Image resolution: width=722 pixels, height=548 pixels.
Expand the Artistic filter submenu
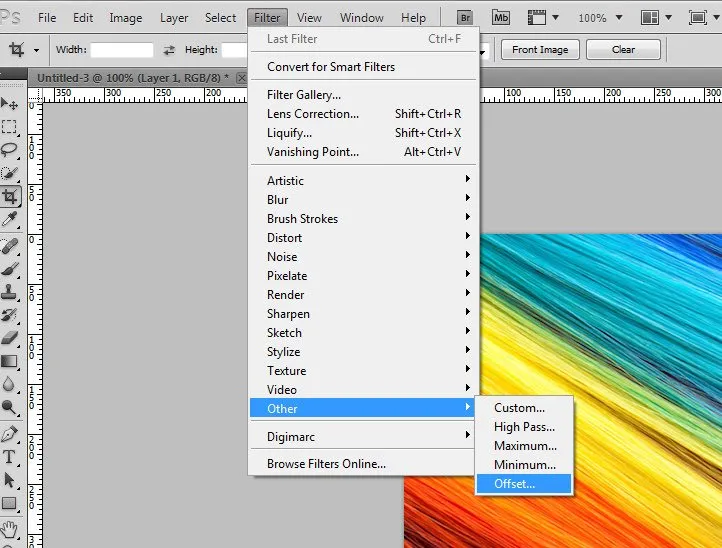(362, 181)
